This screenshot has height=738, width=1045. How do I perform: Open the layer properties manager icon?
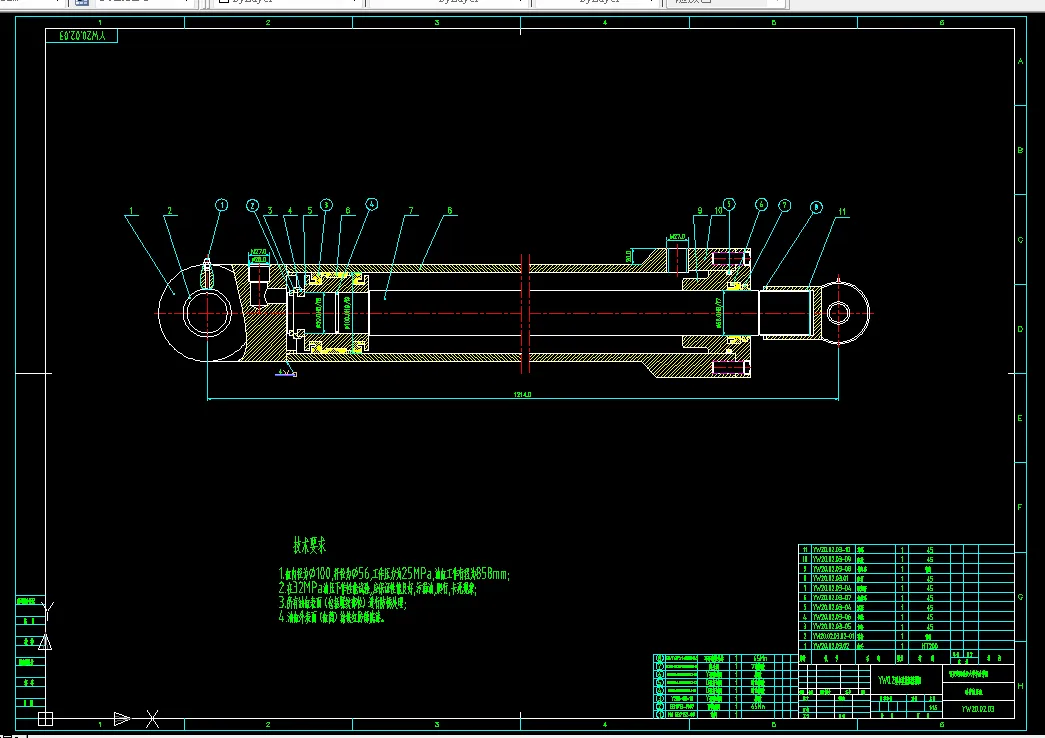click(x=81, y=3)
